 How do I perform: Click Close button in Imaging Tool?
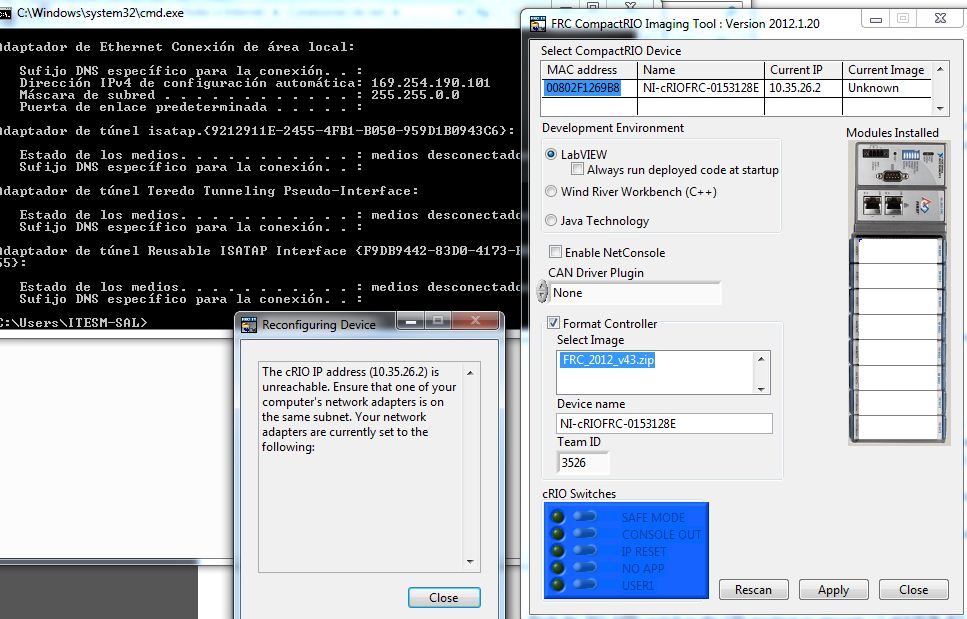tap(913, 589)
